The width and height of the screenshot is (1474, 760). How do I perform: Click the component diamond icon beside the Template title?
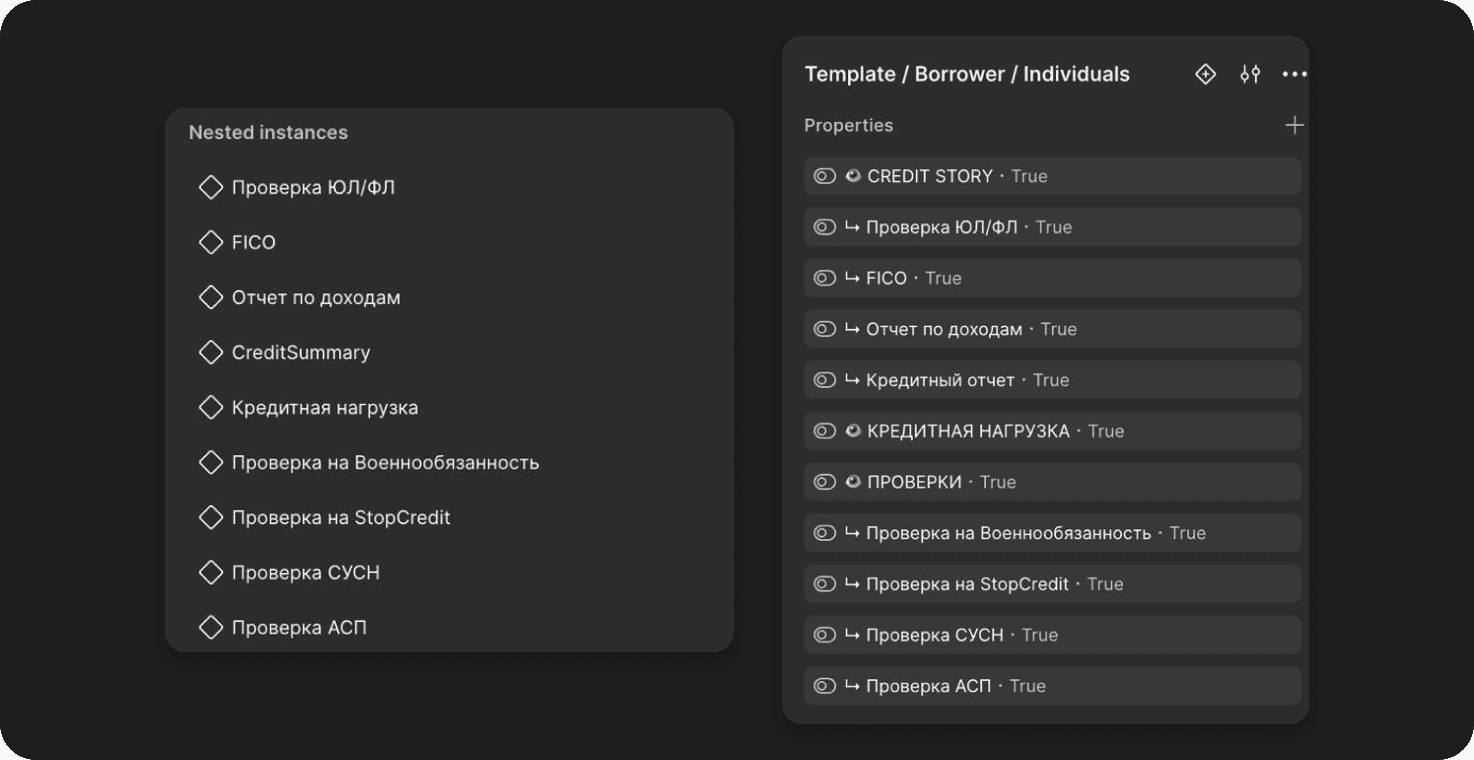click(x=1205, y=74)
